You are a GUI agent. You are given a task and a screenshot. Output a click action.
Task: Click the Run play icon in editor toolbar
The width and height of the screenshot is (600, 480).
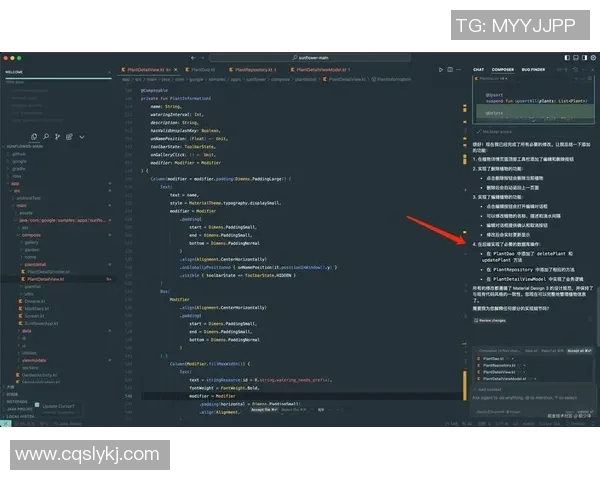(441, 69)
